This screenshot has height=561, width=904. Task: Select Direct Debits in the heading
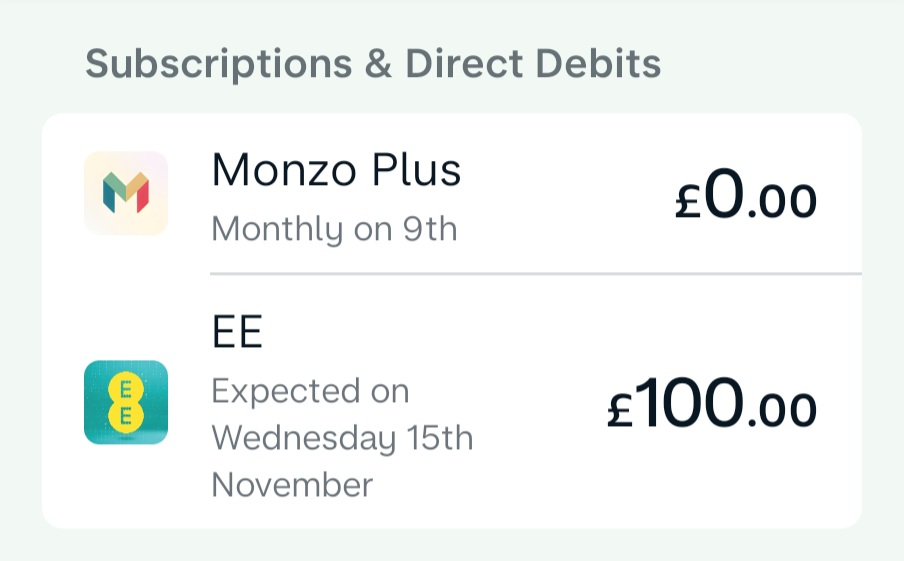[x=533, y=63]
